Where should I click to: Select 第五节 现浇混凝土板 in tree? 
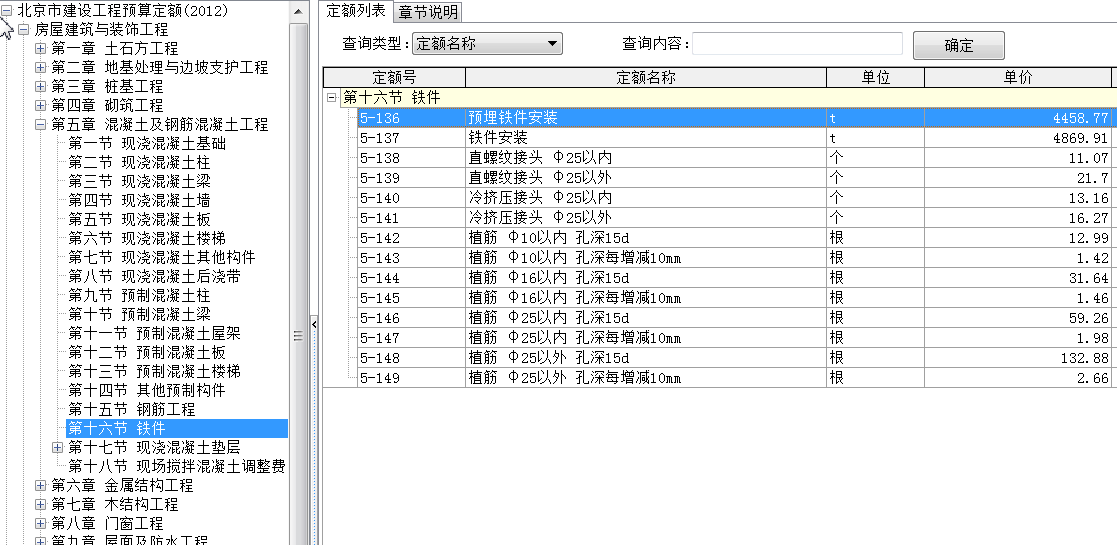coord(139,219)
